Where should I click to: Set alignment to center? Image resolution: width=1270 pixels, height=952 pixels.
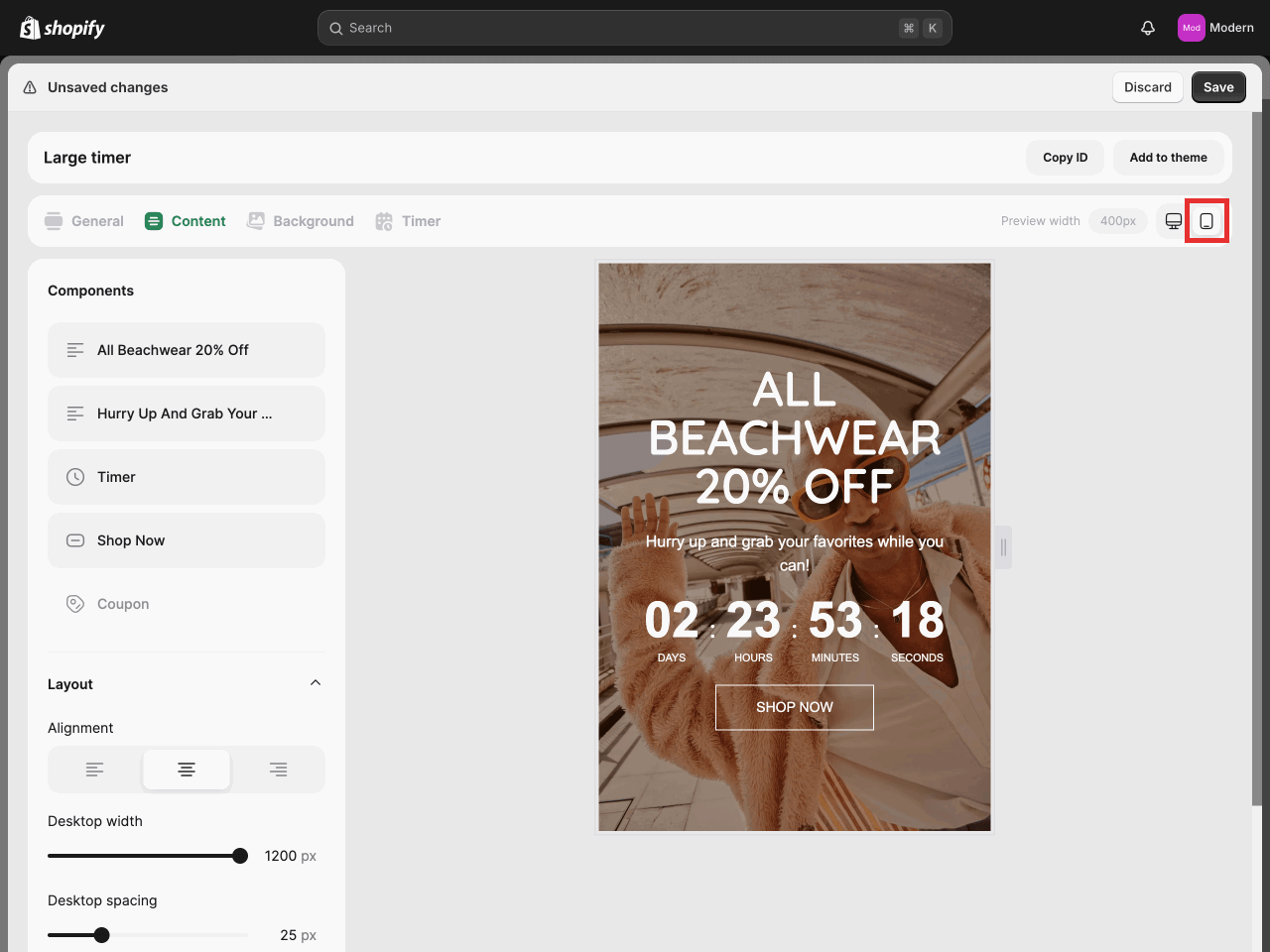(187, 770)
